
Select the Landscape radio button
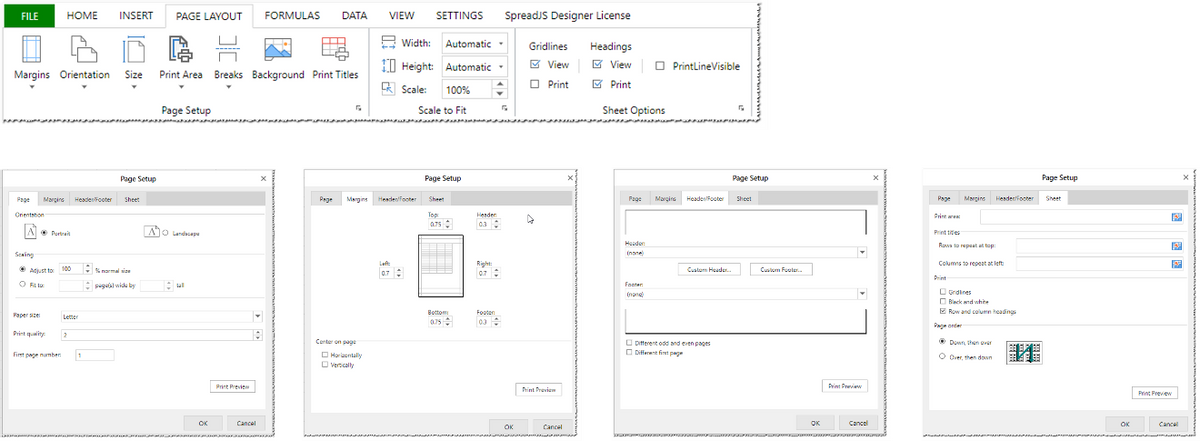pyautogui.click(x=166, y=233)
